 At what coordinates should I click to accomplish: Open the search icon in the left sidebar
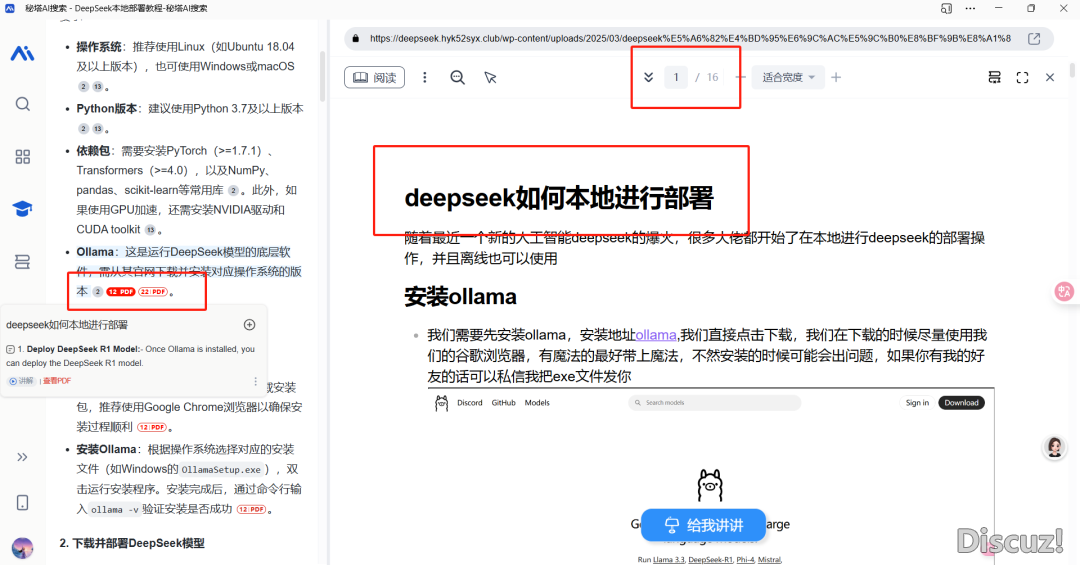coord(22,104)
